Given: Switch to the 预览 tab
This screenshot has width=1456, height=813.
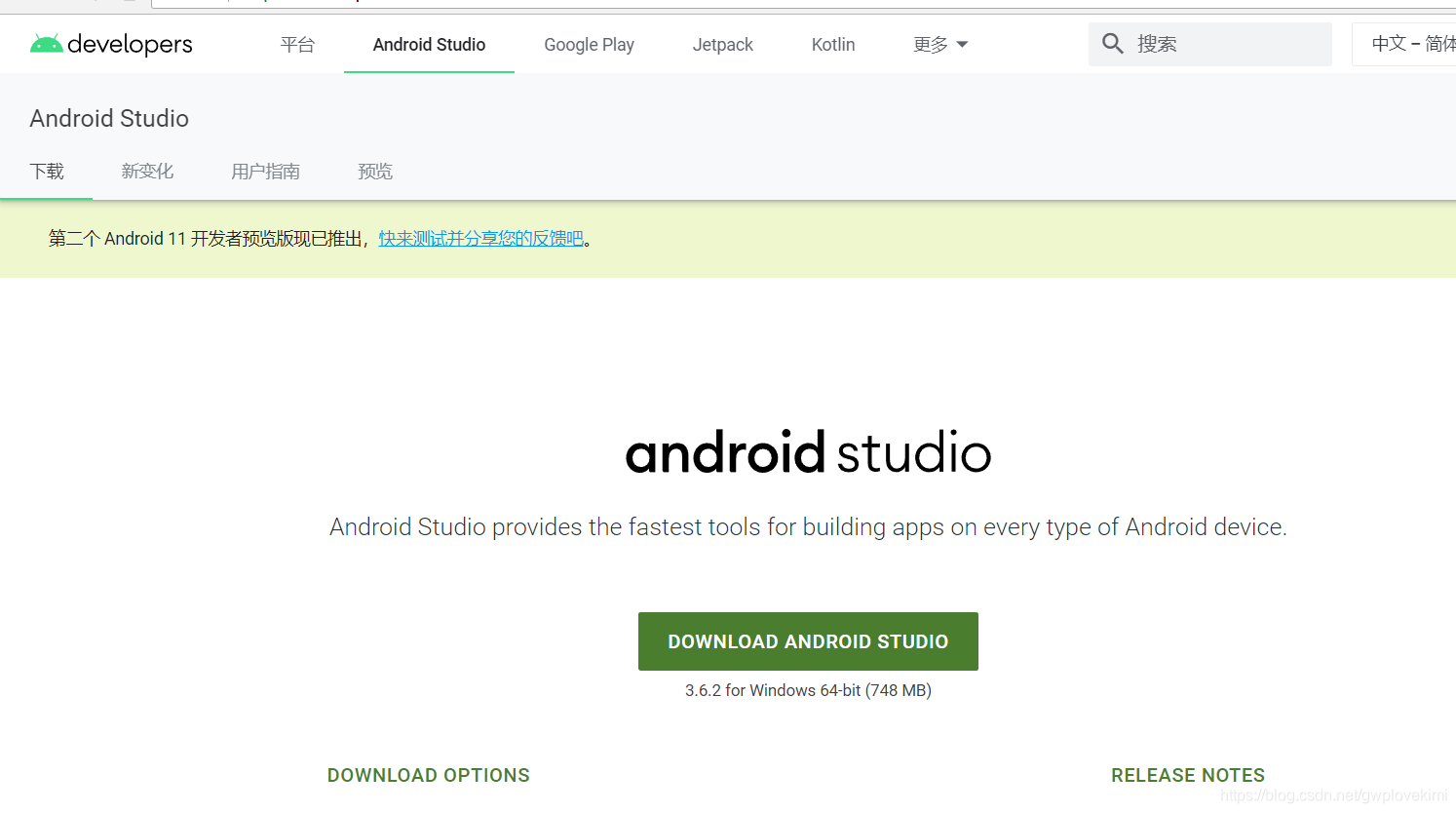Looking at the screenshot, I should coord(375,172).
